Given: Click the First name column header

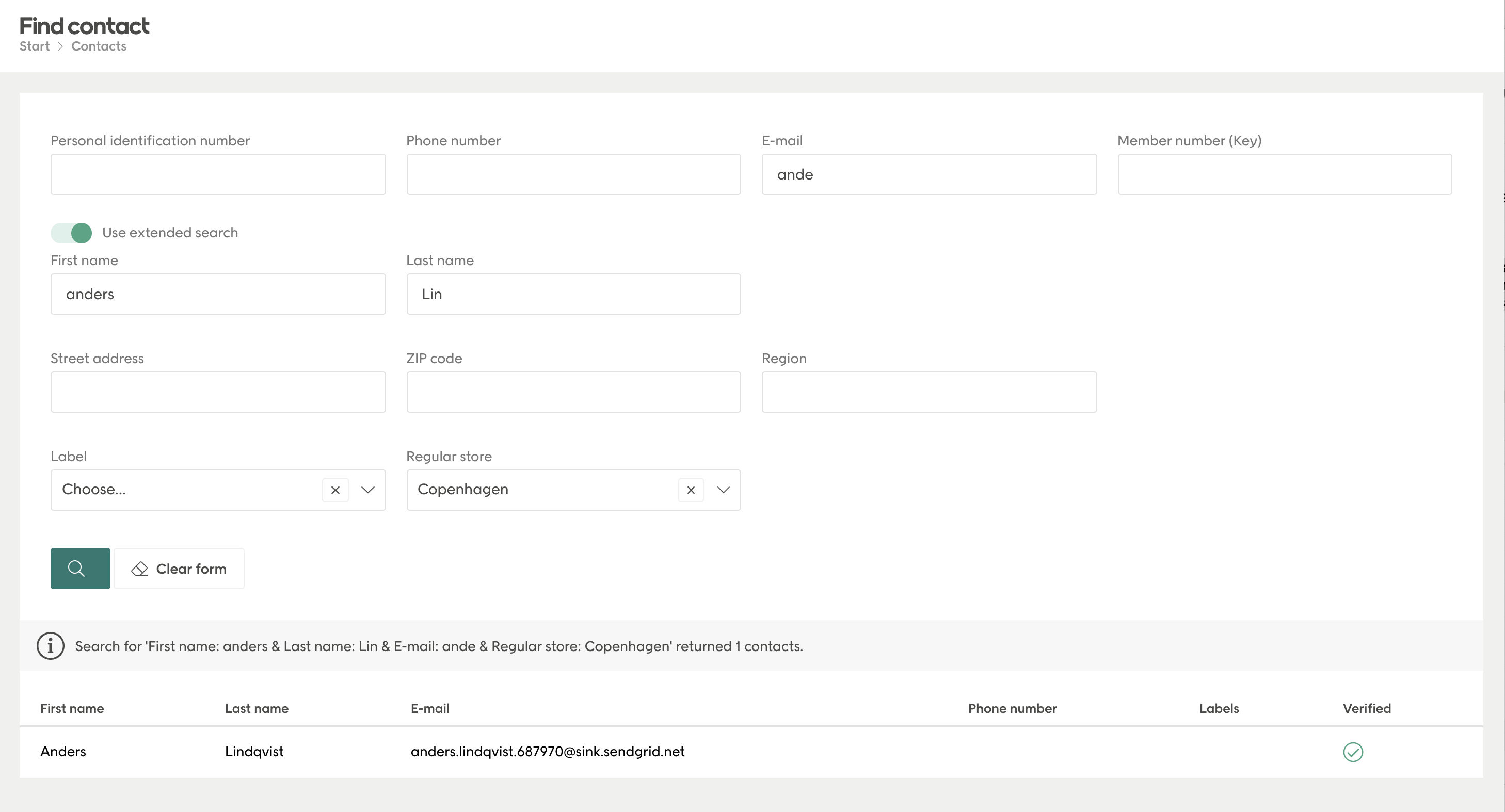Looking at the screenshot, I should coord(72,709).
